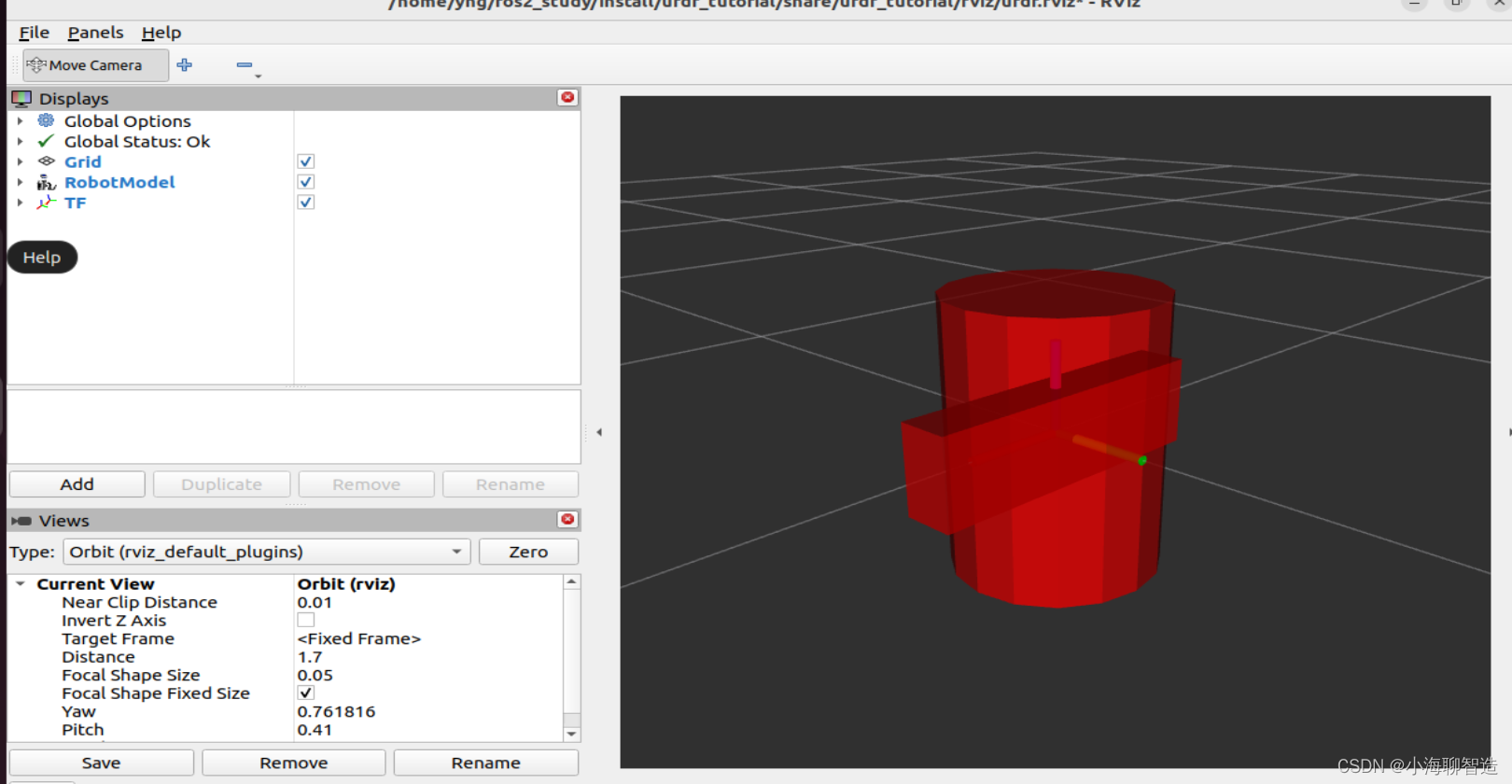Rename the selected view

486,763
